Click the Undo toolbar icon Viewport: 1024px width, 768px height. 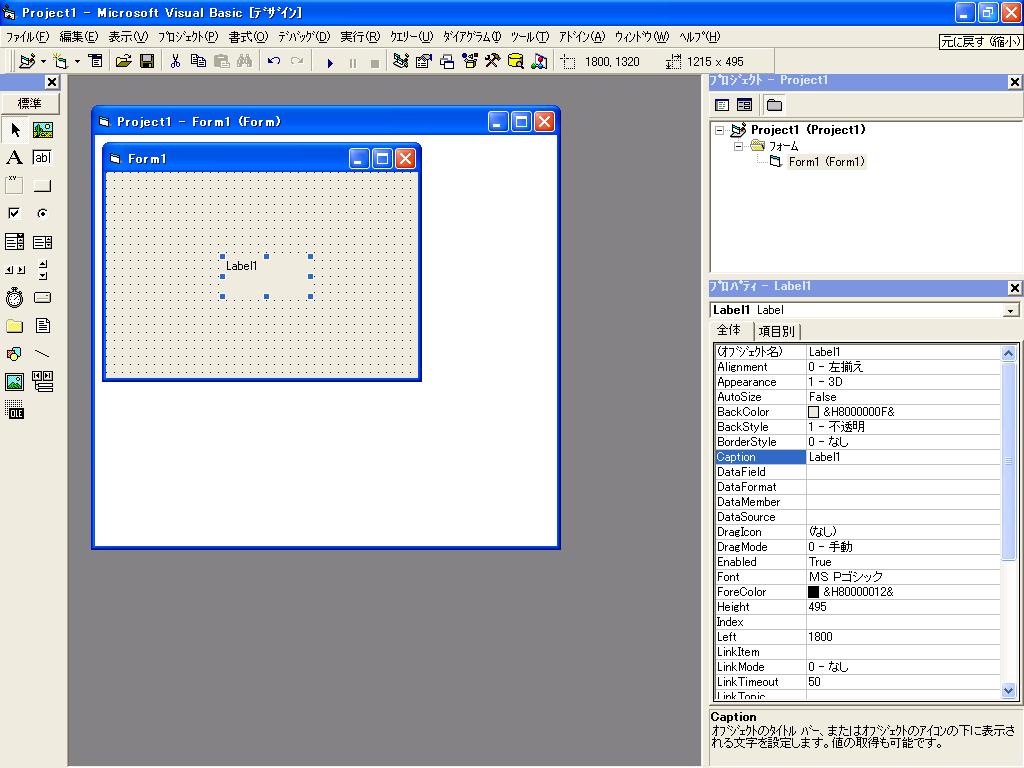[274, 61]
